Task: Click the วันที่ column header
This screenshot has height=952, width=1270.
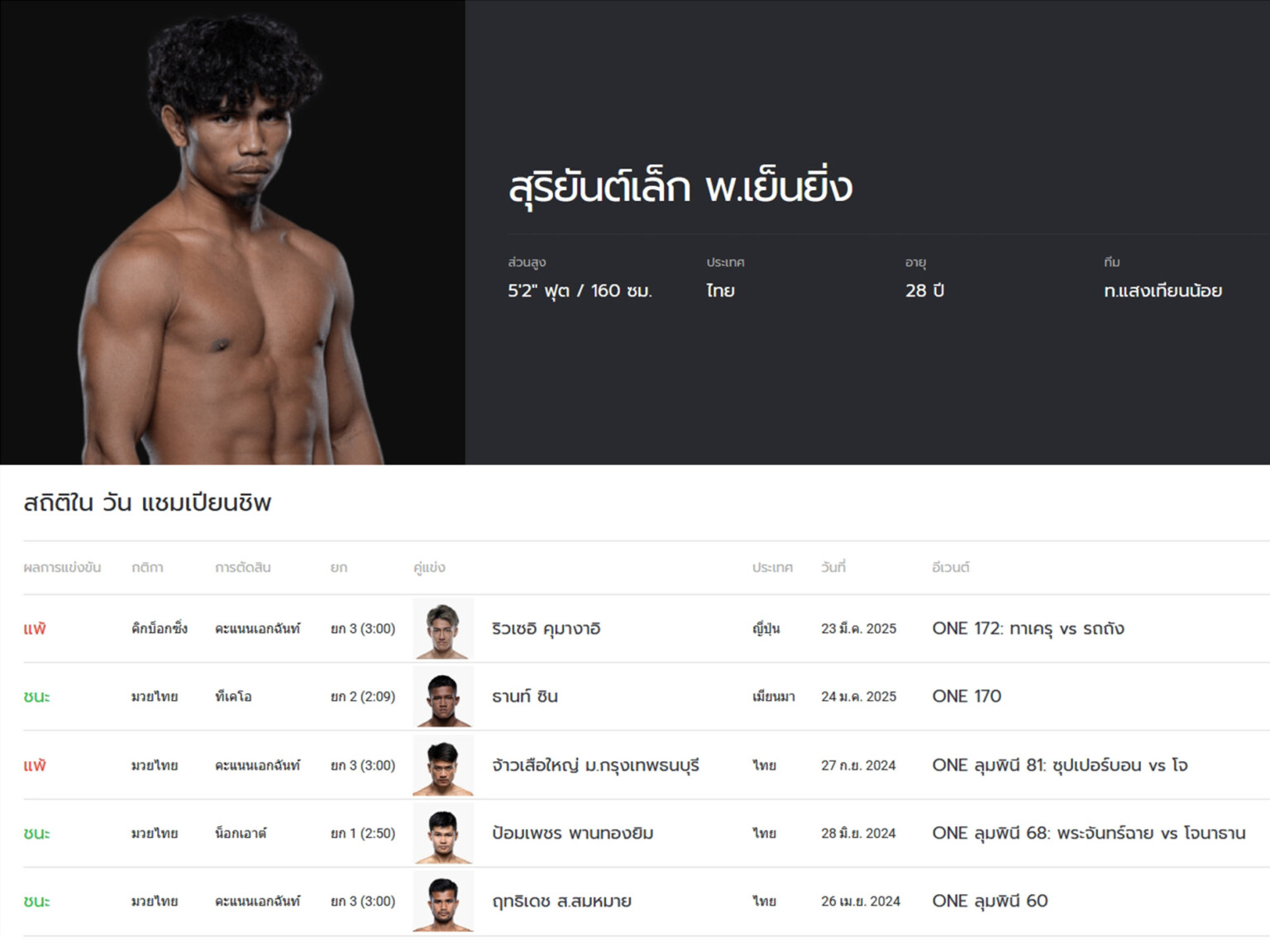Action: [x=833, y=568]
